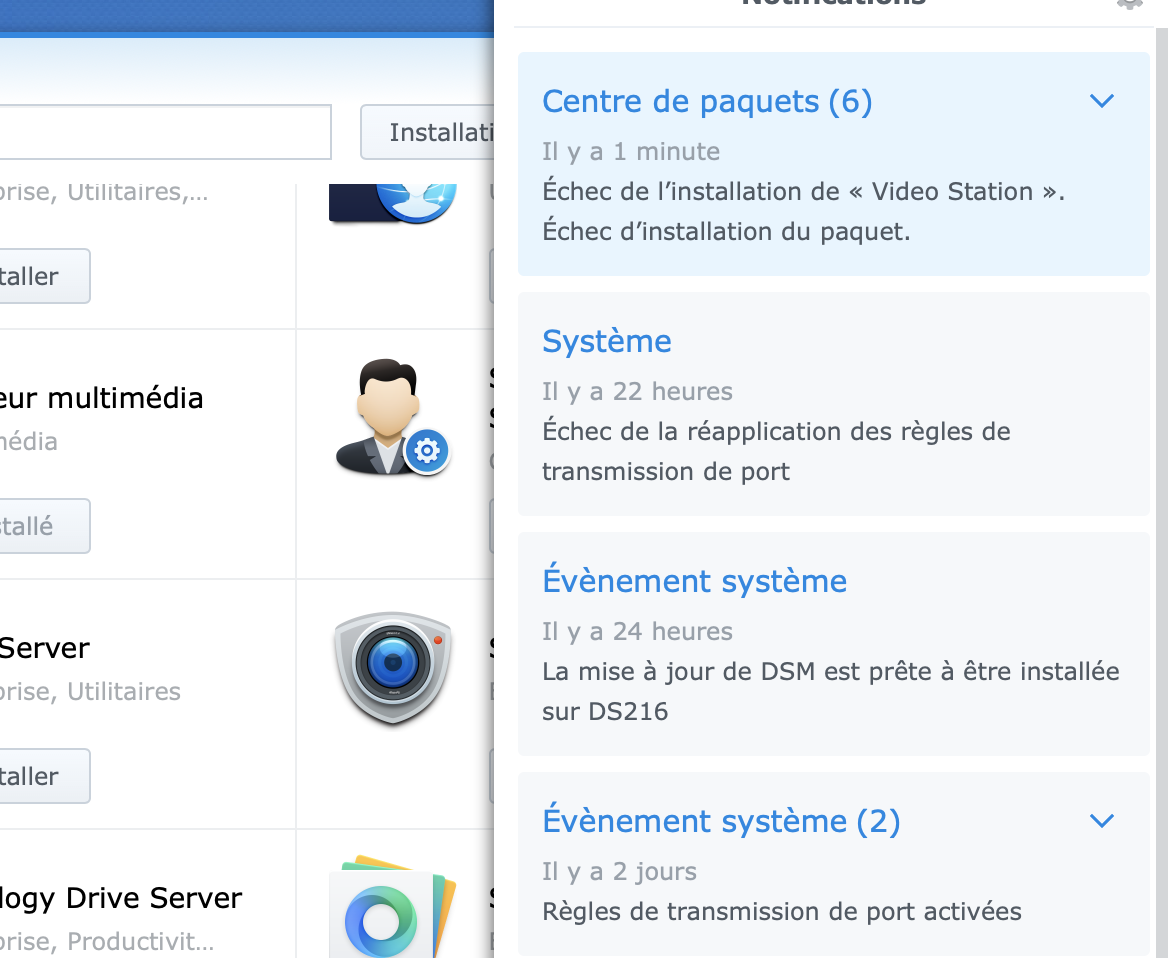Open the Surveillance Station camera shield icon
This screenshot has width=1168, height=958.
pyautogui.click(x=393, y=667)
